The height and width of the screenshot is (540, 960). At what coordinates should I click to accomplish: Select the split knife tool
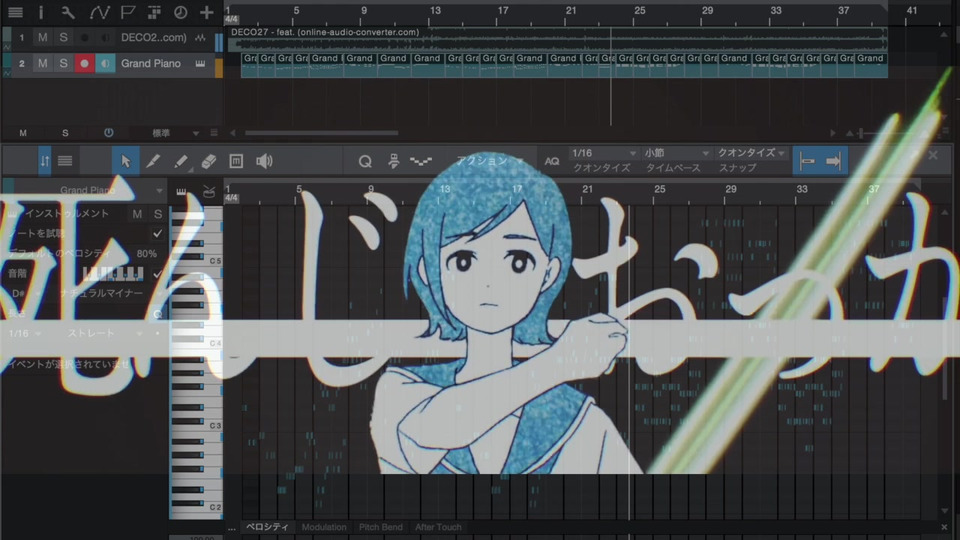[153, 161]
